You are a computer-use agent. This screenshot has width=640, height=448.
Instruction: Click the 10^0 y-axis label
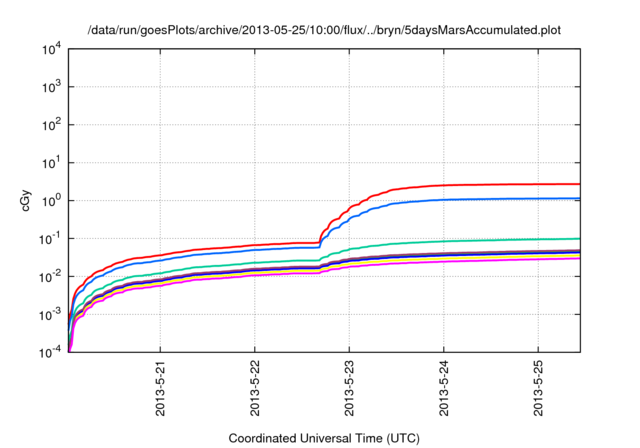[x=52, y=201]
